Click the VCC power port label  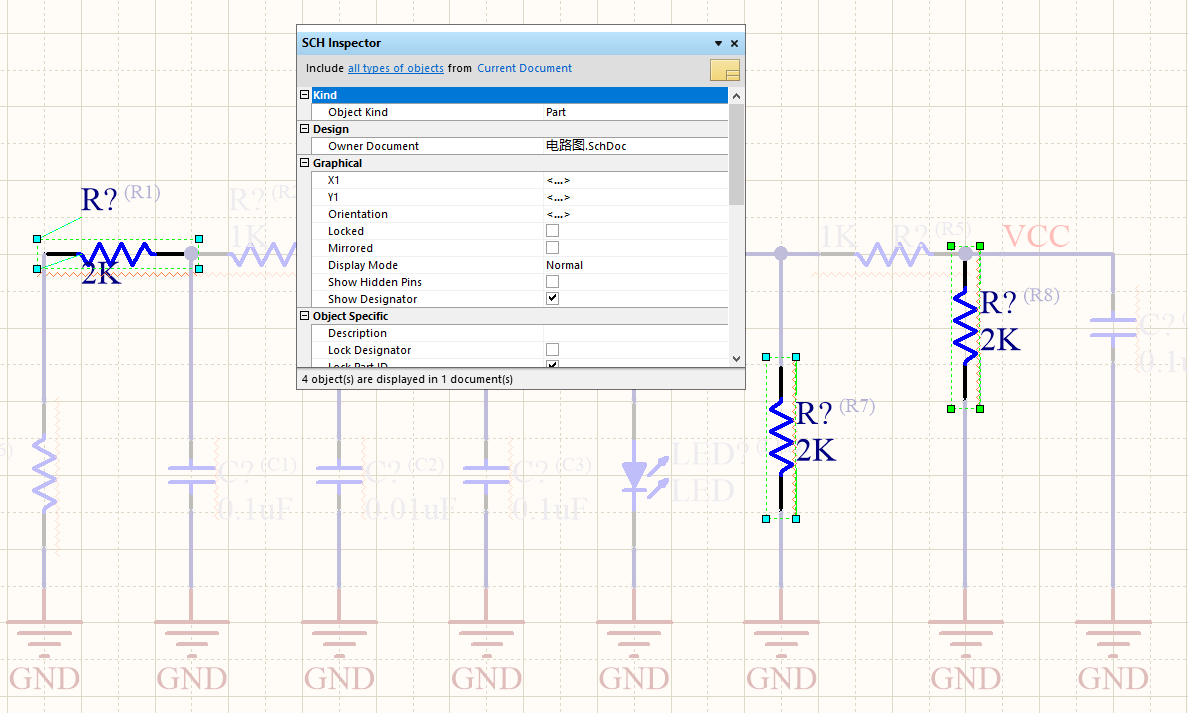coord(1036,236)
